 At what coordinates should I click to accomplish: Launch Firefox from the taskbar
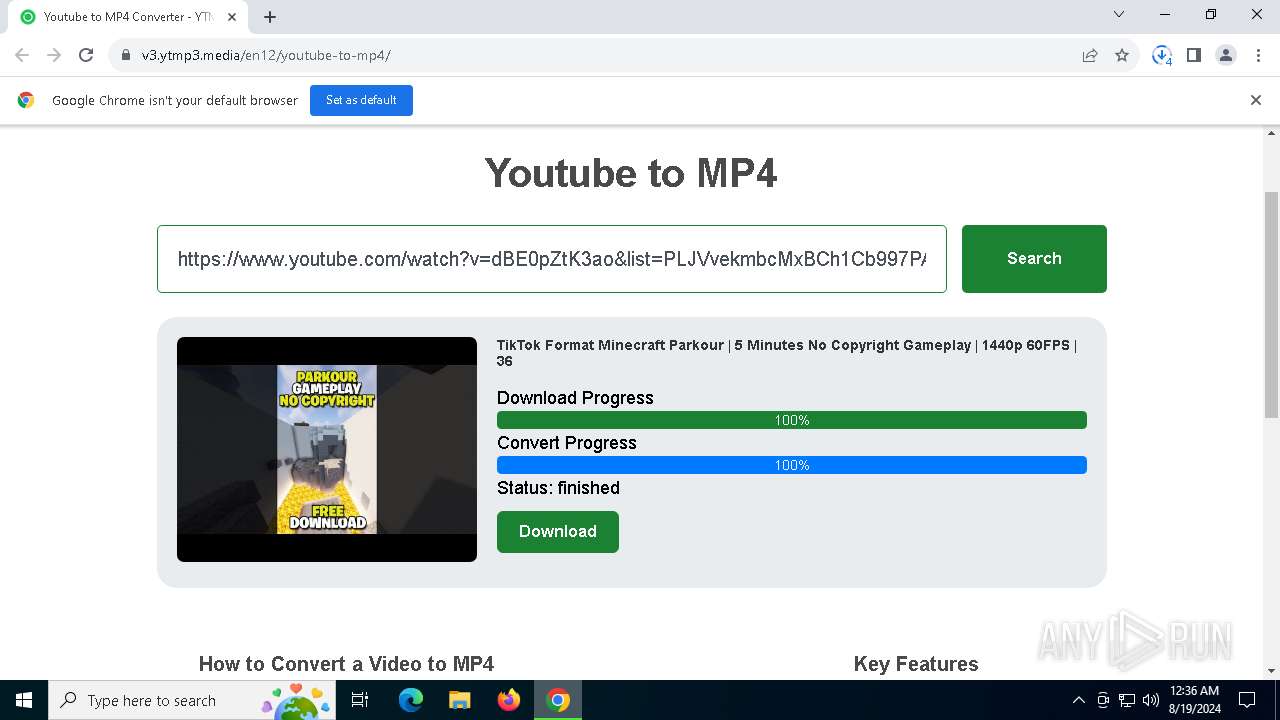click(x=509, y=700)
